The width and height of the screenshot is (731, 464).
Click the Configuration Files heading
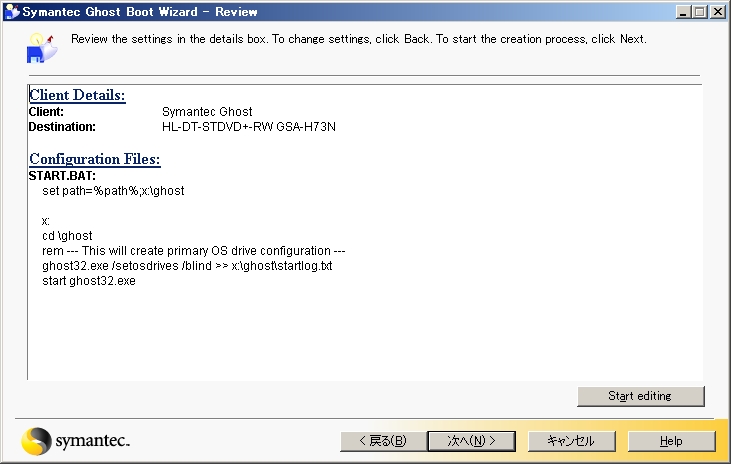[x=95, y=159]
